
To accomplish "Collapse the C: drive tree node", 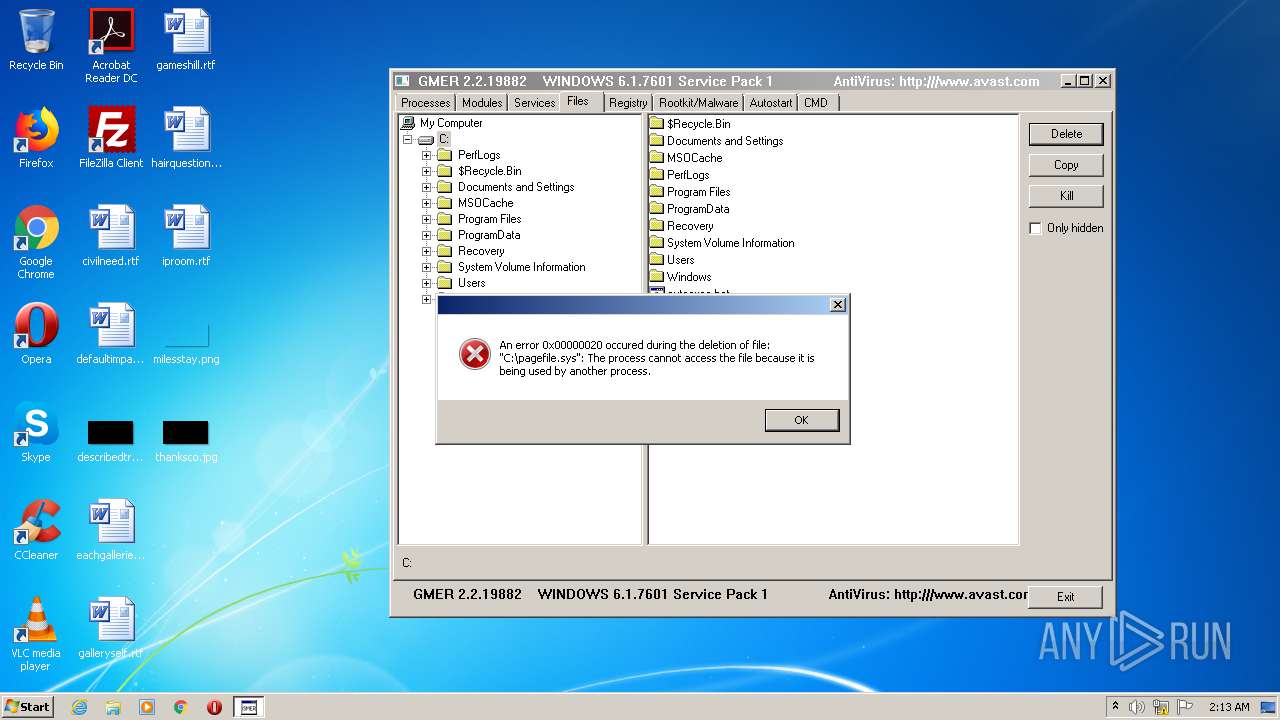I will (x=408, y=139).
